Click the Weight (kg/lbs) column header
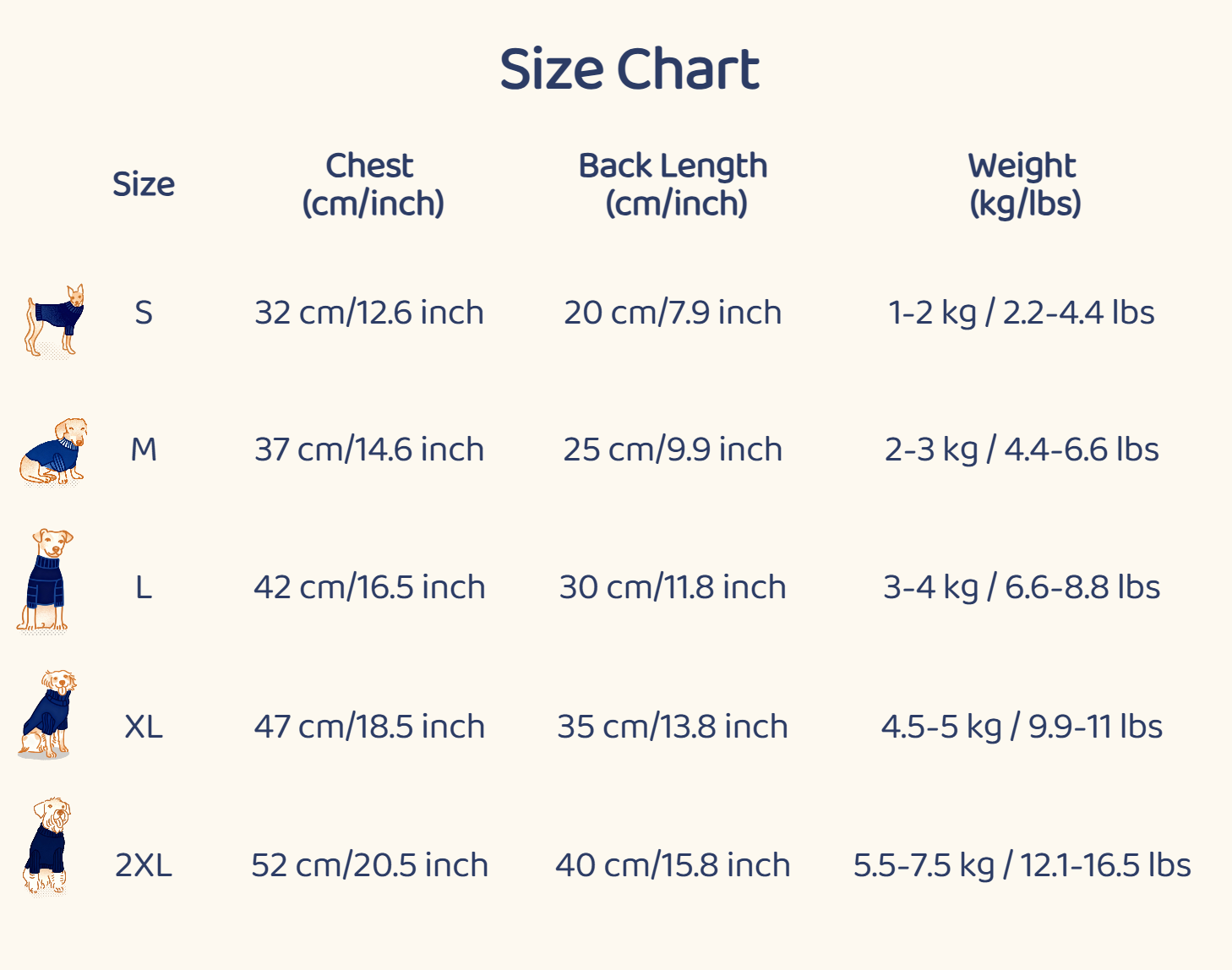Image resolution: width=1232 pixels, height=970 pixels. coord(1023,184)
